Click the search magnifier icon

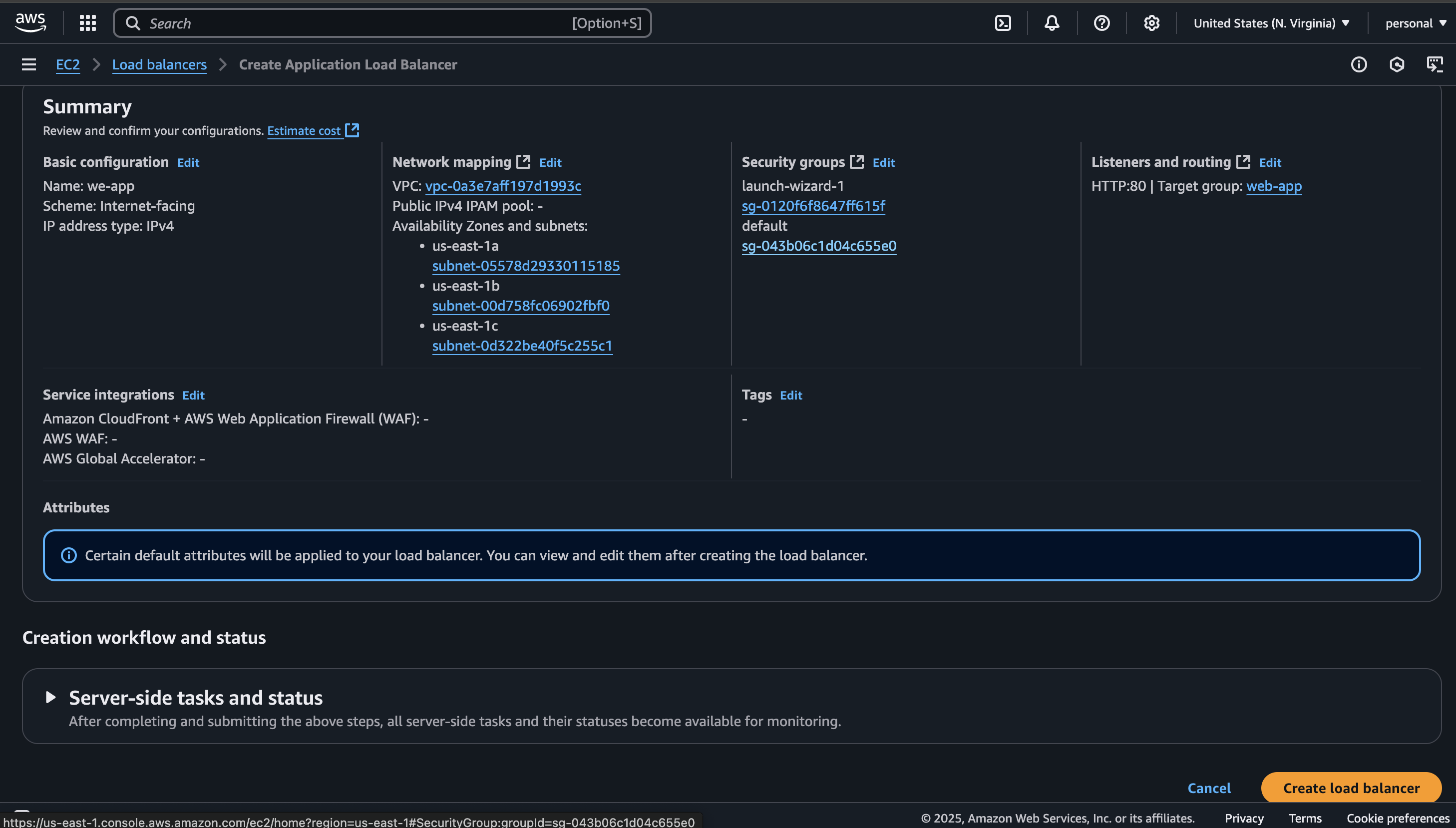click(x=132, y=23)
